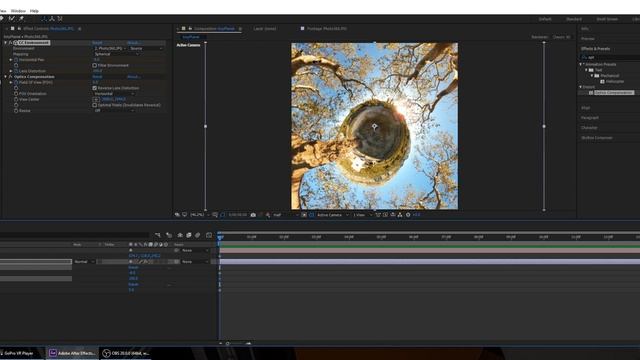
Task: Click the Effects & Presets search field
Action: [610, 58]
